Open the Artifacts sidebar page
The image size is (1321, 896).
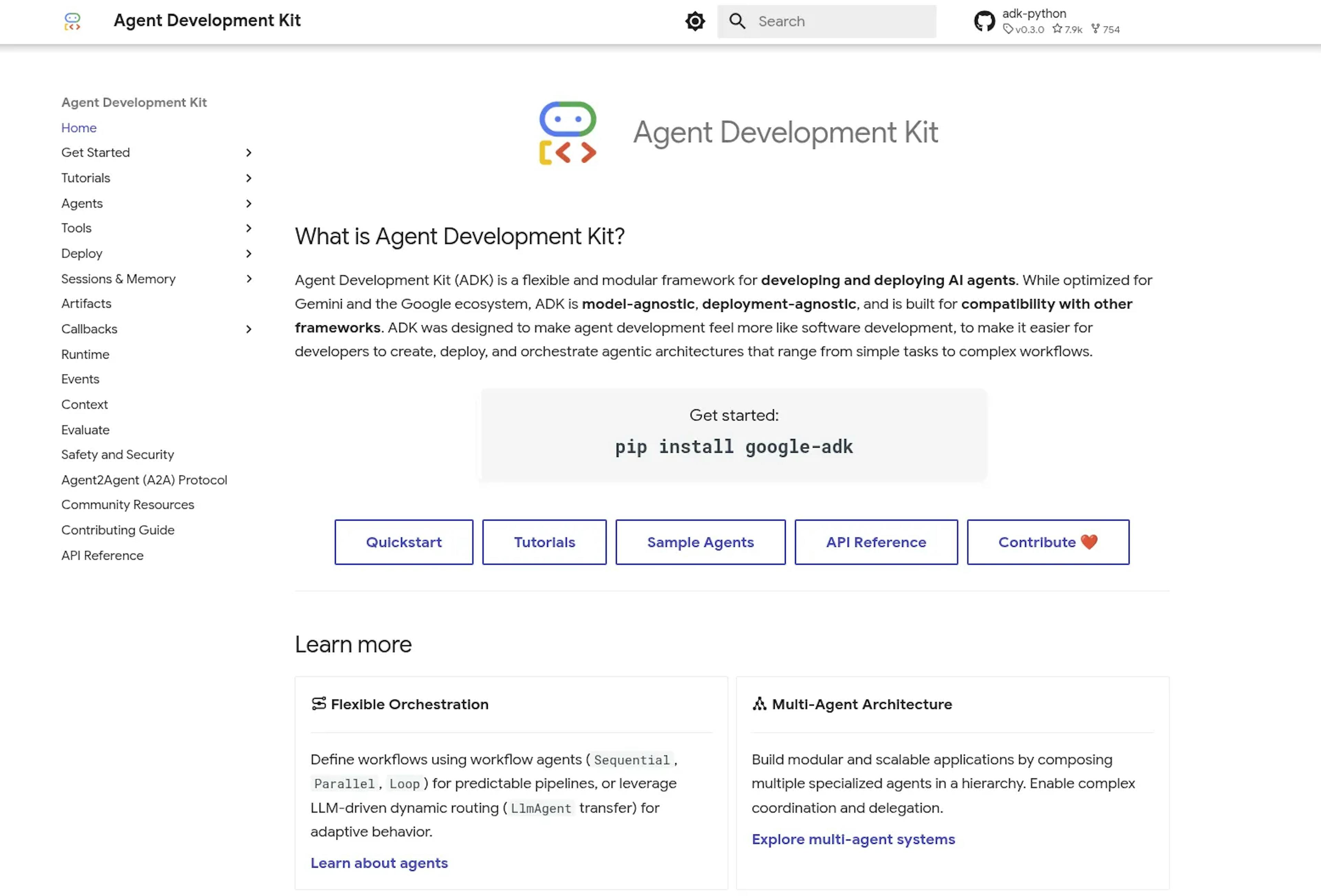pos(86,303)
